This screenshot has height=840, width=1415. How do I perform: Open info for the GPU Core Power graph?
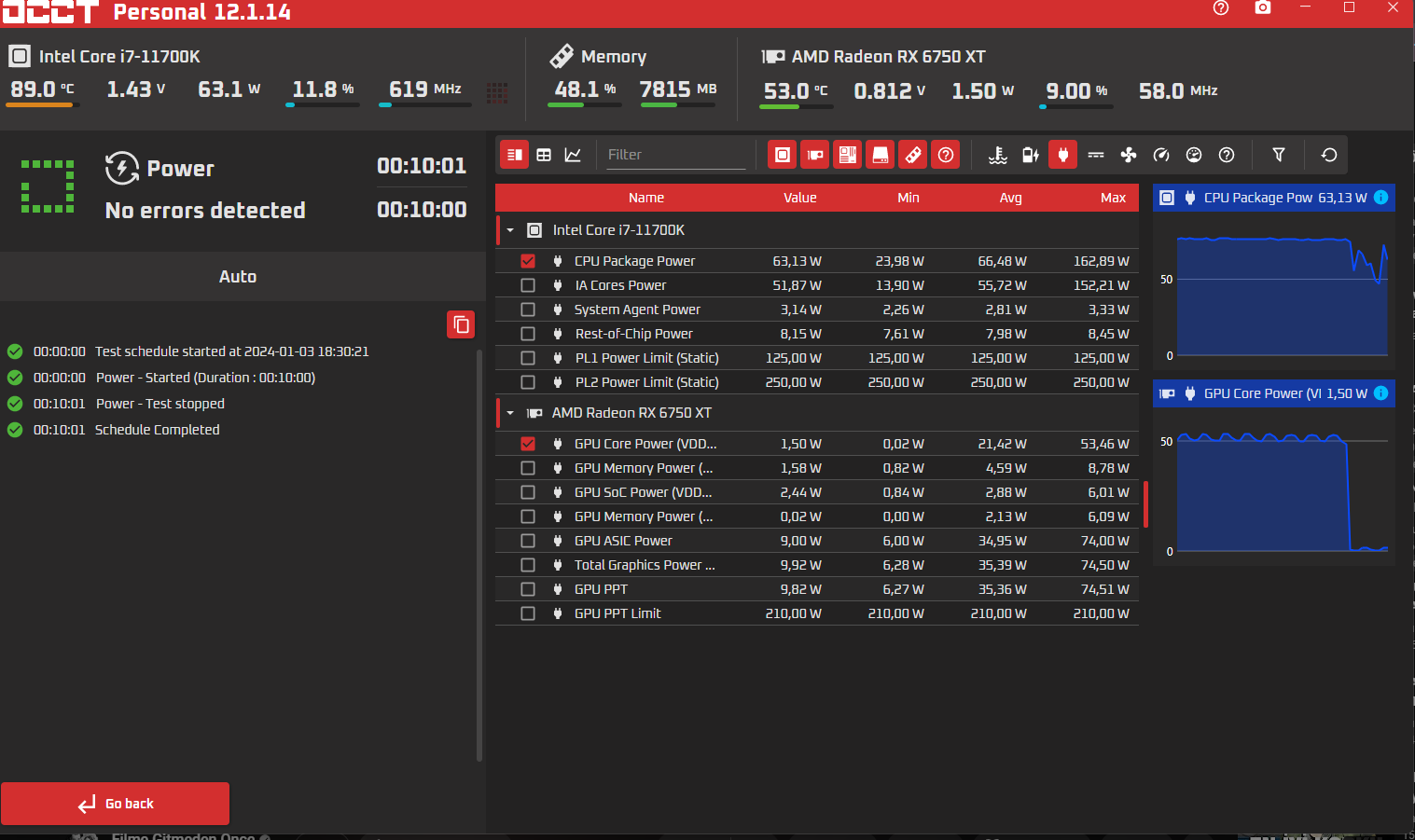click(x=1381, y=393)
